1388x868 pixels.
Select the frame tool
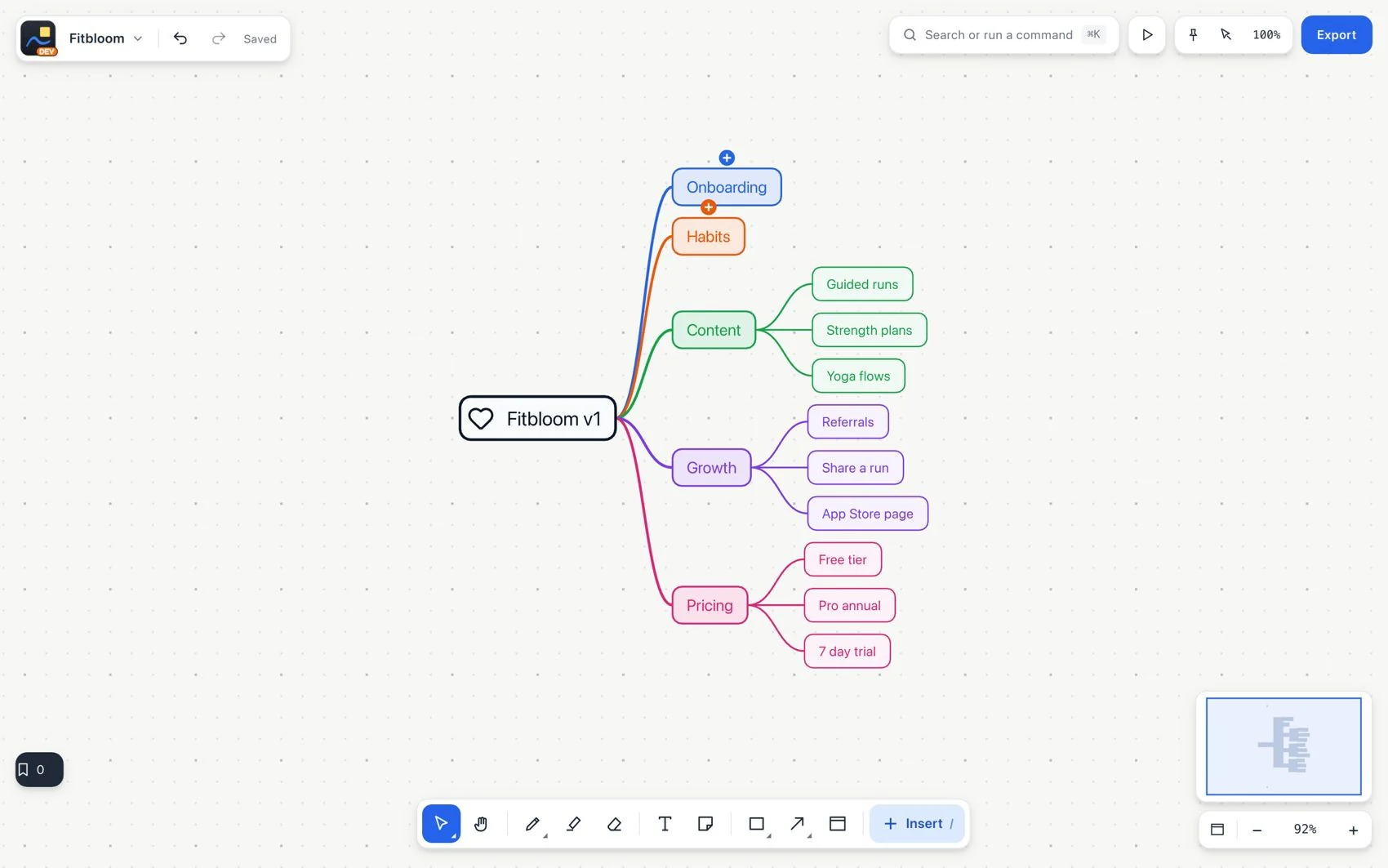[838, 823]
